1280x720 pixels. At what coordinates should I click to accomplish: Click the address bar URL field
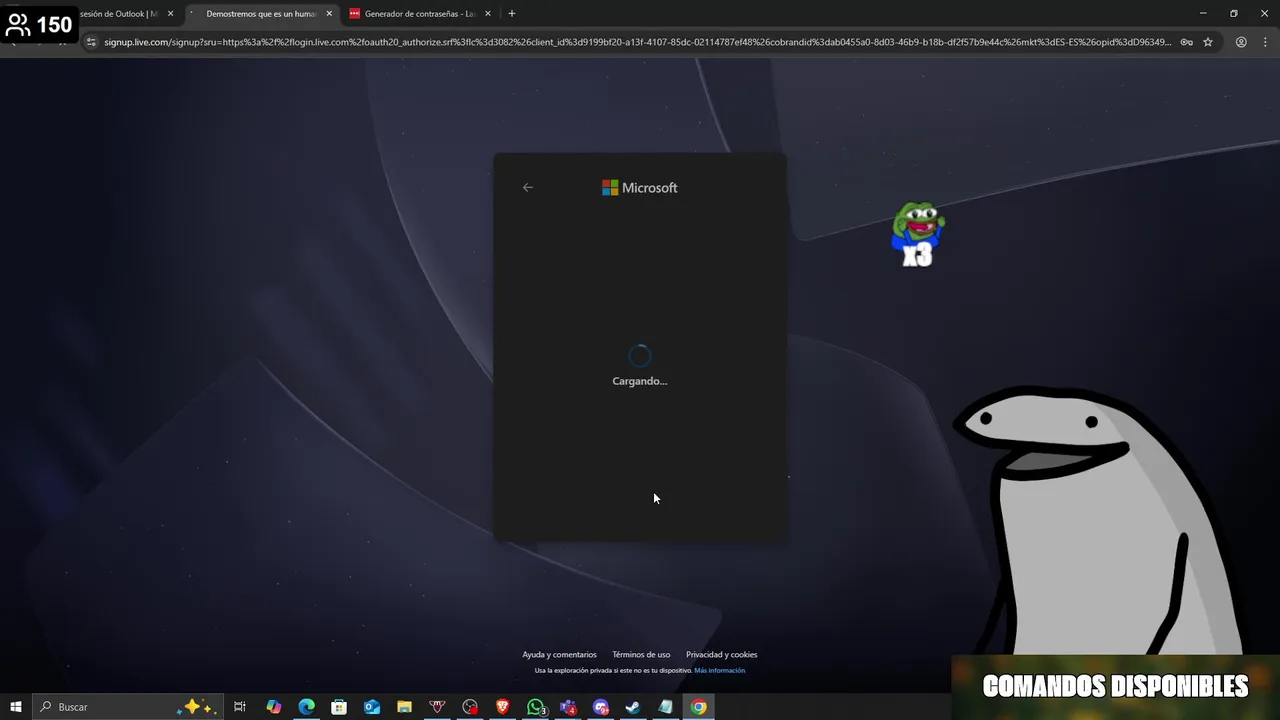(637, 42)
